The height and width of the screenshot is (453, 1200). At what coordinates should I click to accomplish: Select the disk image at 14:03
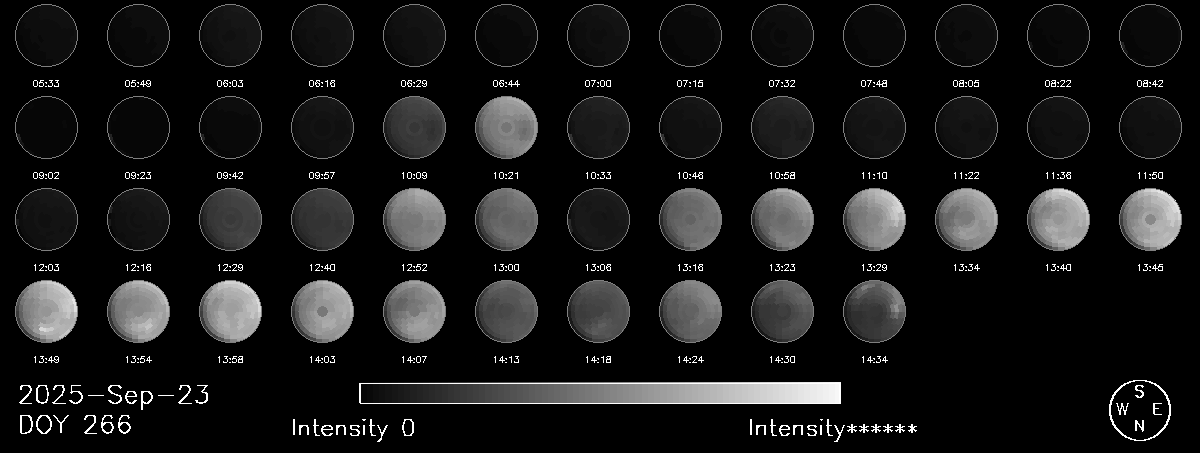322,311
